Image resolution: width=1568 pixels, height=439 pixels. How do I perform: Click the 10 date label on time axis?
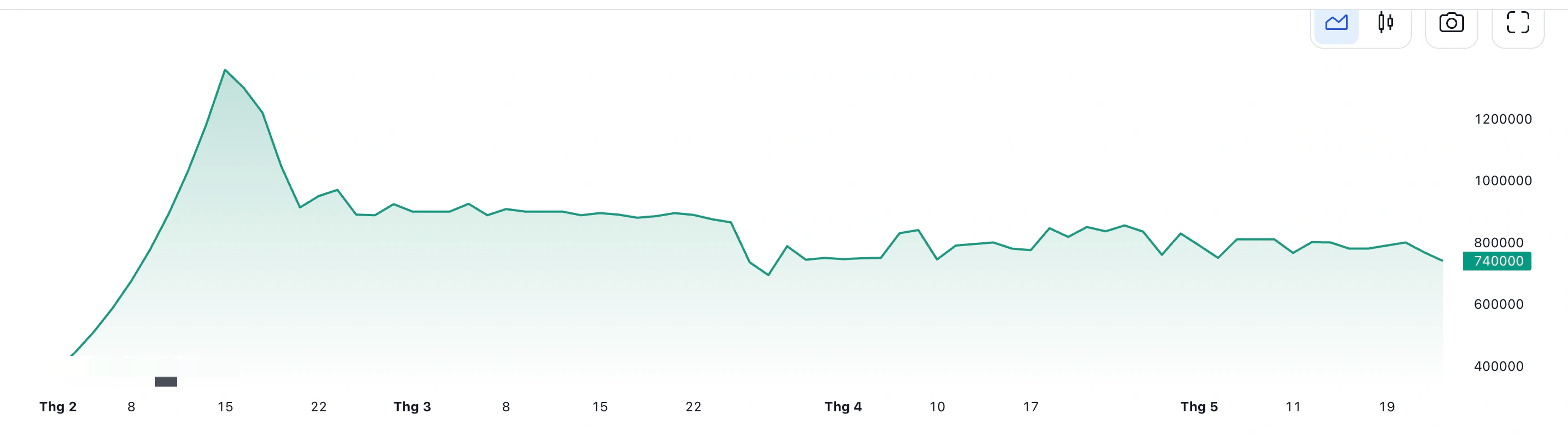[x=937, y=407]
